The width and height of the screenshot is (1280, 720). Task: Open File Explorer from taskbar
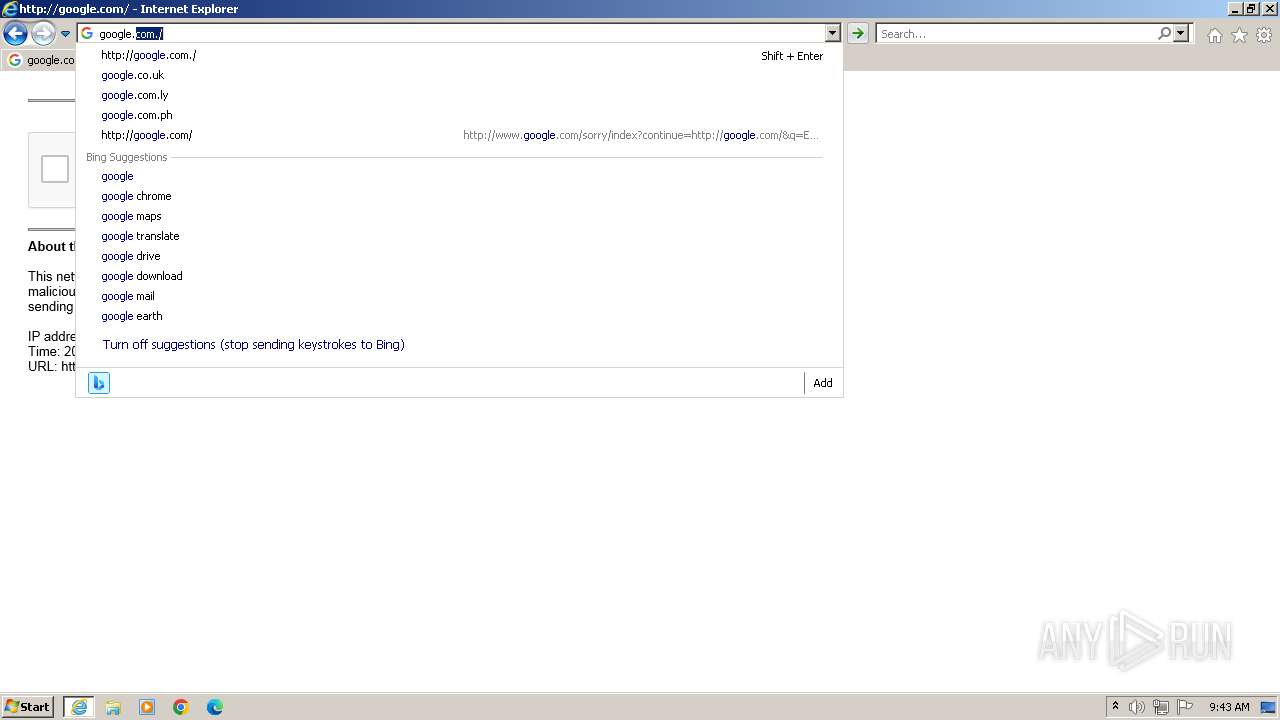point(113,707)
